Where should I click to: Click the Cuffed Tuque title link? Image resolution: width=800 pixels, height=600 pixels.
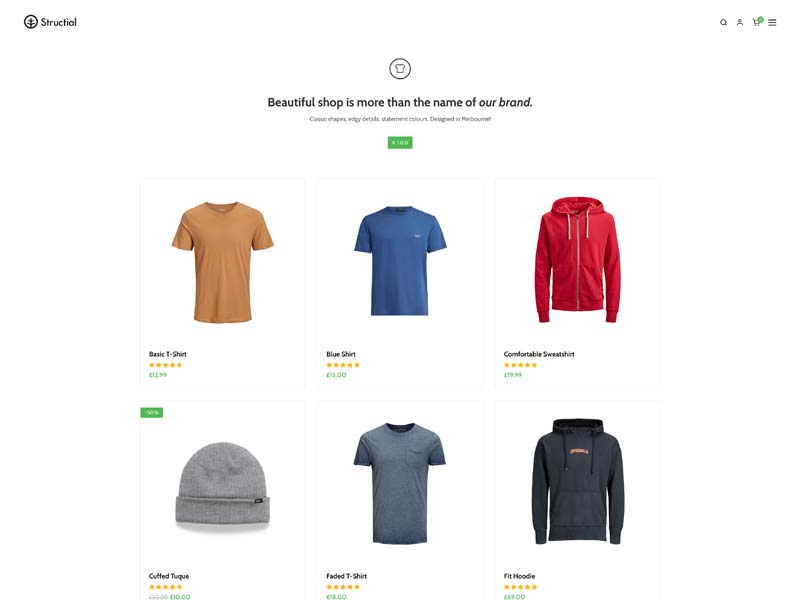click(169, 576)
